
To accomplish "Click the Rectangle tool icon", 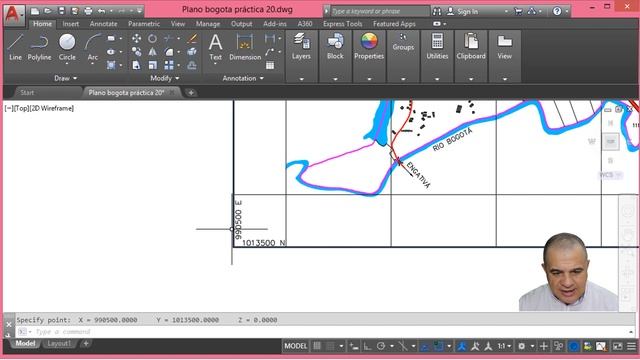I will point(111,39).
